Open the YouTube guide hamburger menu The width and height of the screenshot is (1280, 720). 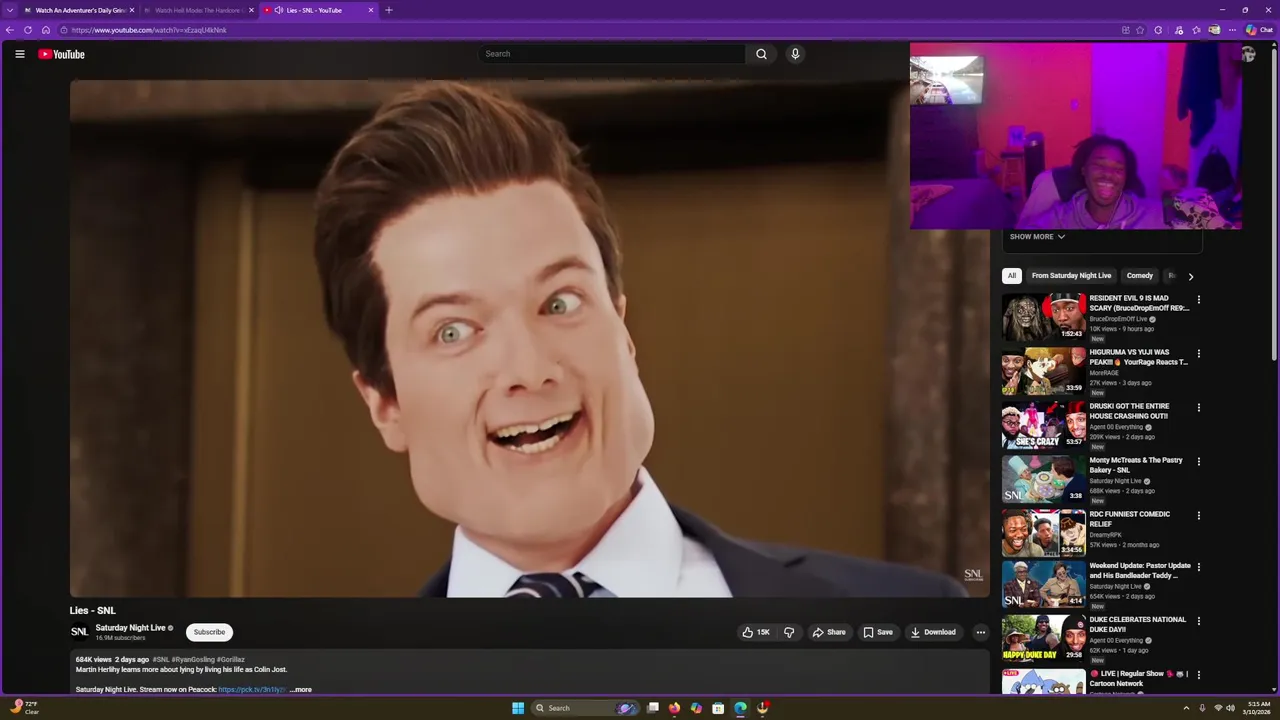click(x=20, y=54)
